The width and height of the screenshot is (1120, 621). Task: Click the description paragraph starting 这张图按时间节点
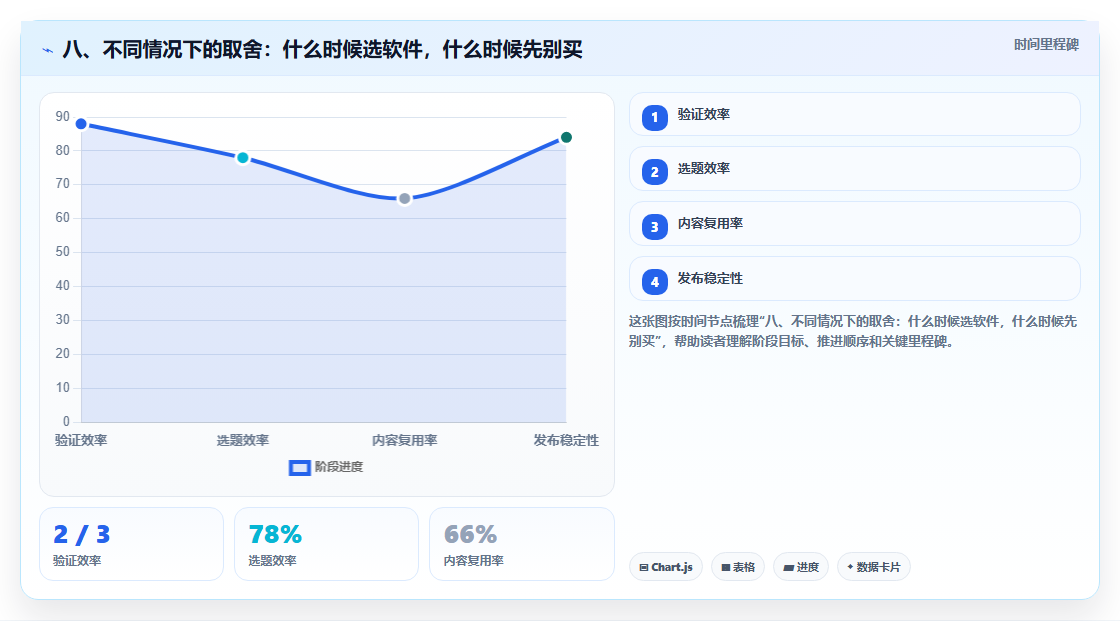point(853,332)
